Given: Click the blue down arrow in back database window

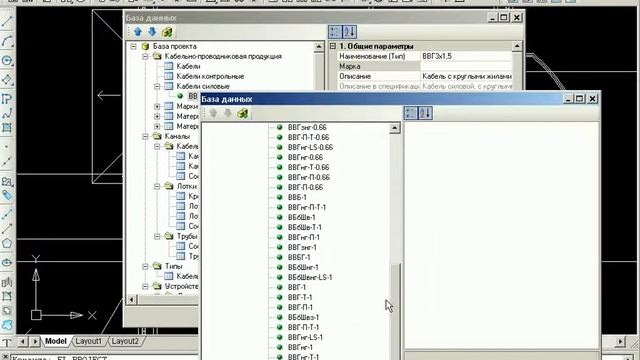Looking at the screenshot, I should 152,32.
